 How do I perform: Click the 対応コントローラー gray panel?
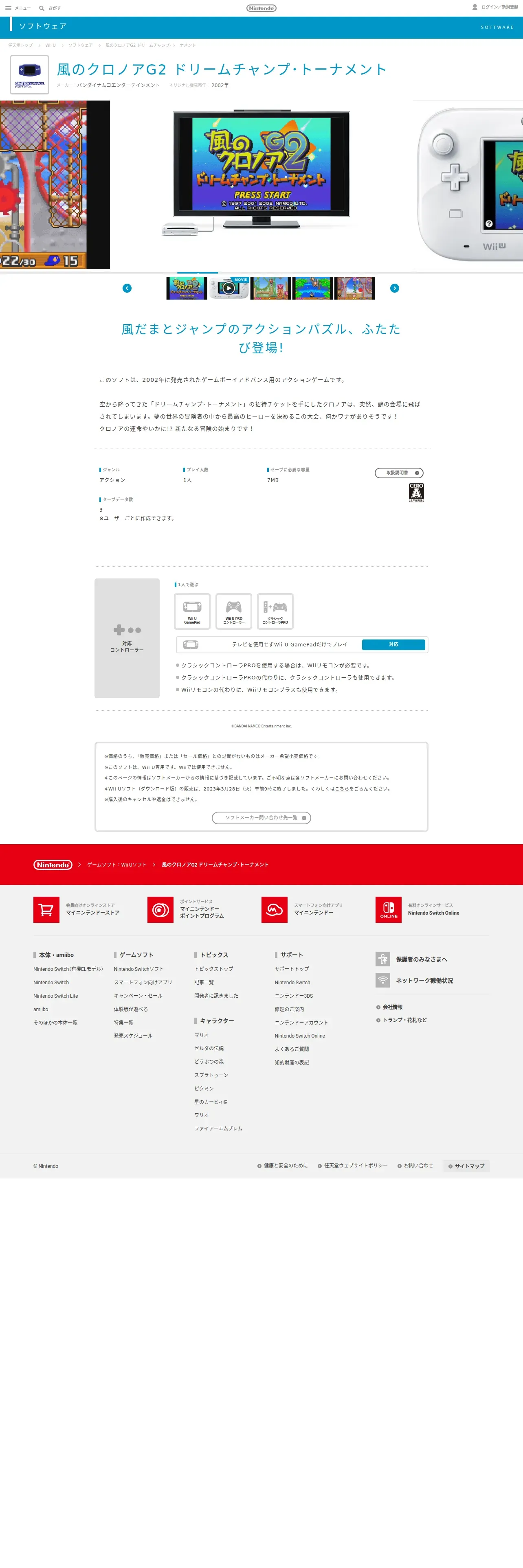127,638
